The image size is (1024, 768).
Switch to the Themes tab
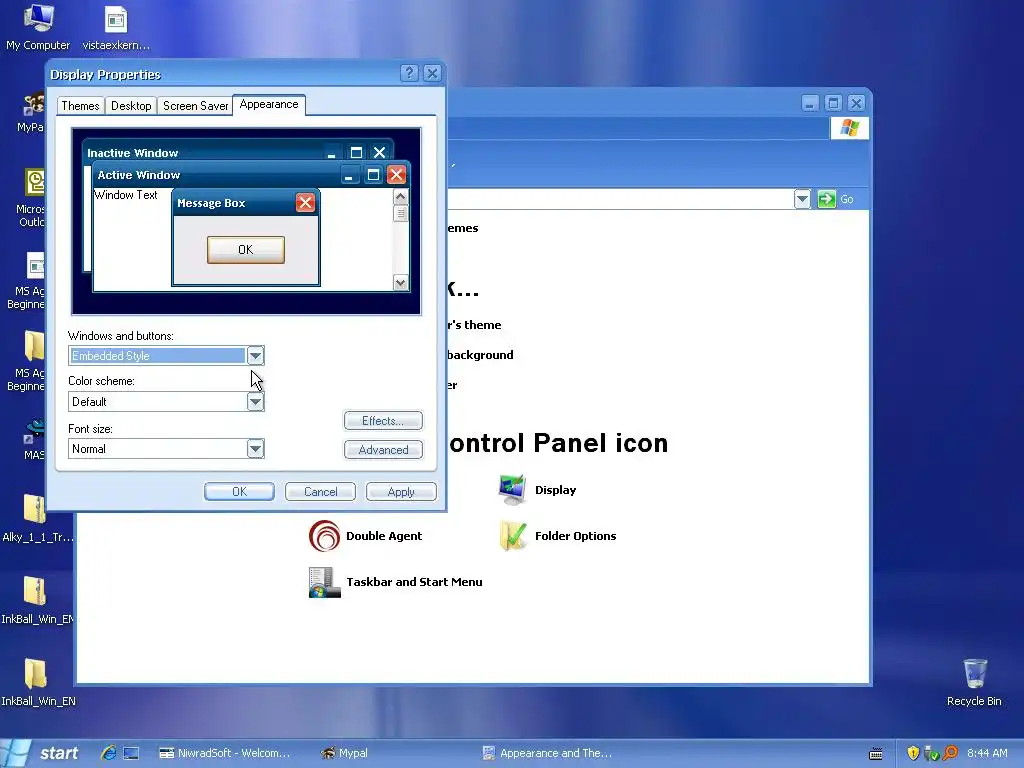(x=80, y=106)
